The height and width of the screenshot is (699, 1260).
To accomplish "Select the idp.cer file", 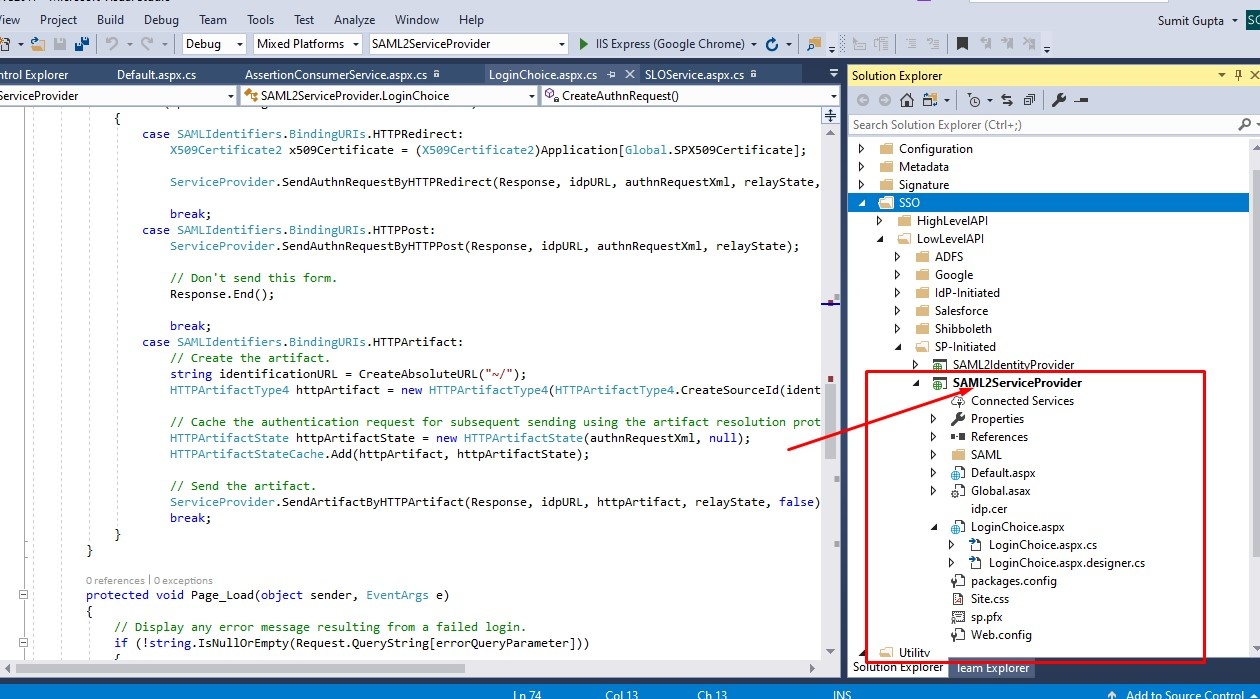I will [x=988, y=509].
